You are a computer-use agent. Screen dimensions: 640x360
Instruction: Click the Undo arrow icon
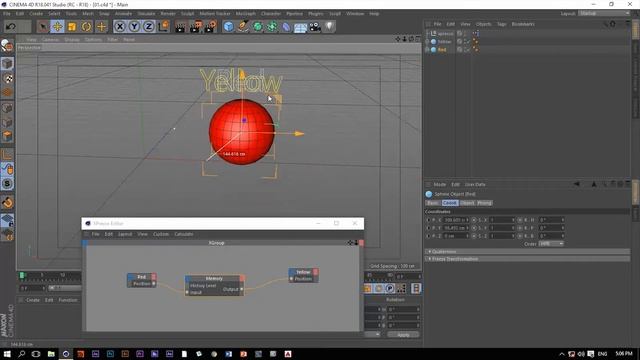click(x=11, y=27)
